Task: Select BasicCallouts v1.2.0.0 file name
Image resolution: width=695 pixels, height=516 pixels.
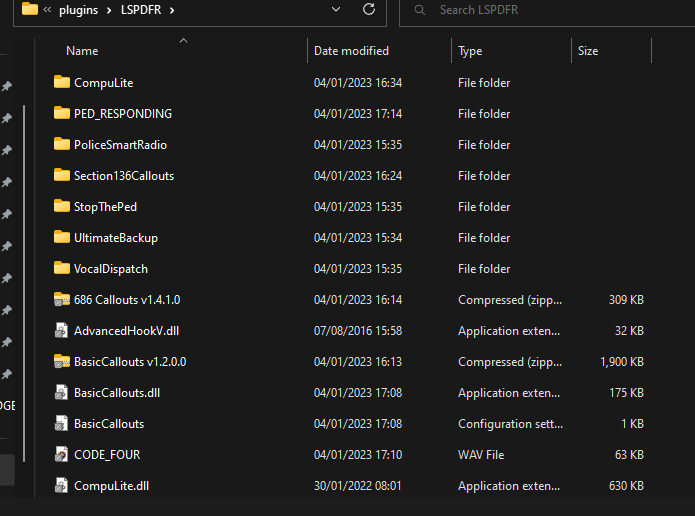Action: point(130,362)
